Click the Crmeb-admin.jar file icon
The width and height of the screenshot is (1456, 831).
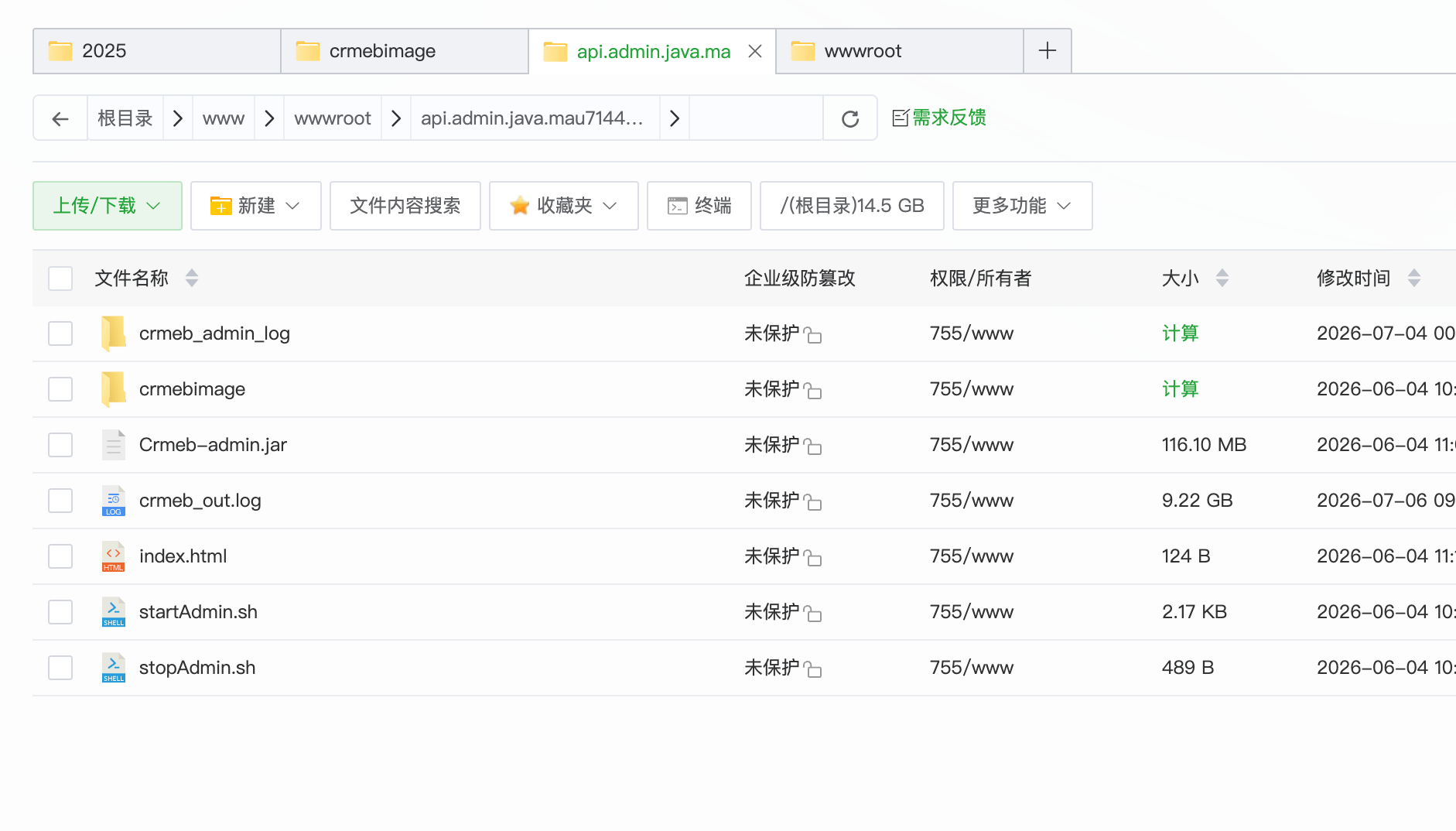tap(113, 445)
